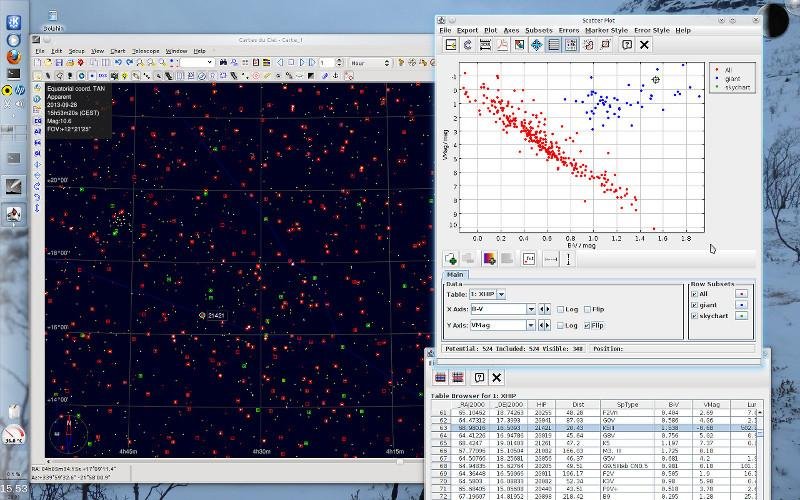The width and height of the screenshot is (800, 500).
Task: Expand the Y Axis VMag dropdown
Action: (x=531, y=325)
